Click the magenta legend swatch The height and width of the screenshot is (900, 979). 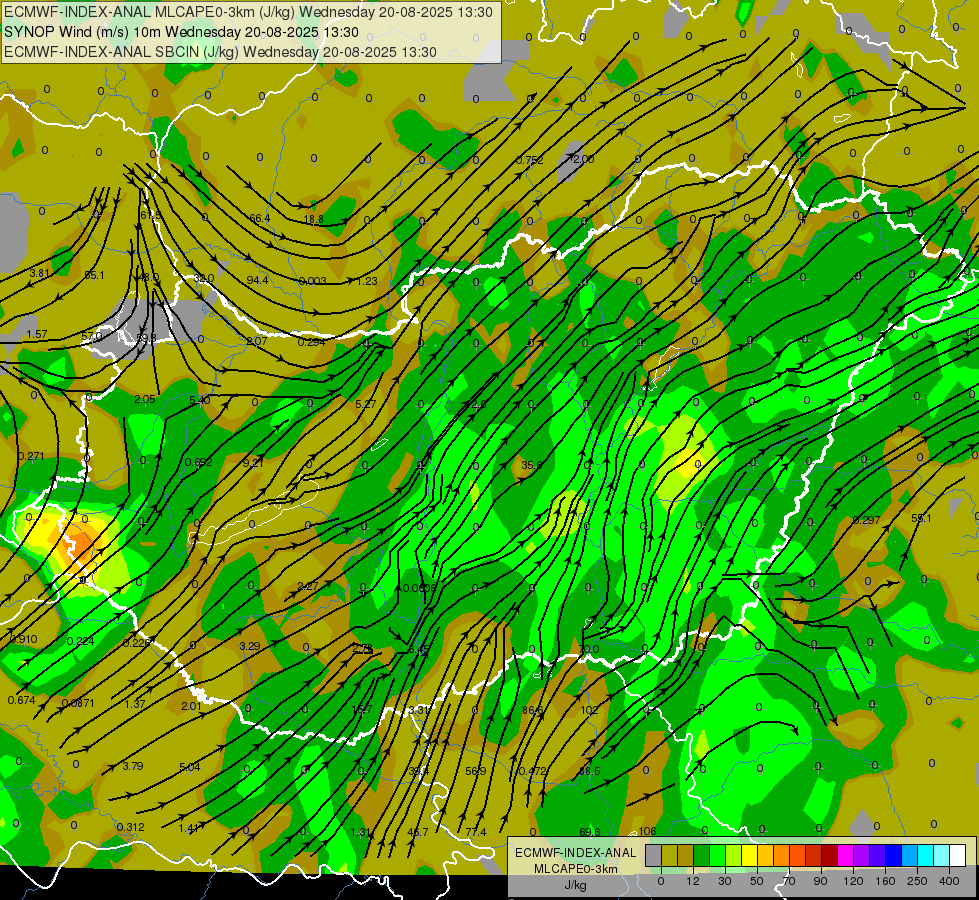click(x=846, y=855)
